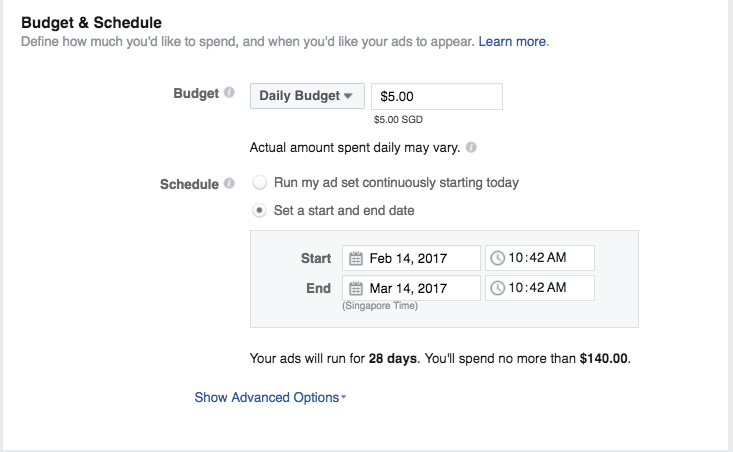733x452 pixels.
Task: Open the End date calendar icon
Action: (356, 288)
